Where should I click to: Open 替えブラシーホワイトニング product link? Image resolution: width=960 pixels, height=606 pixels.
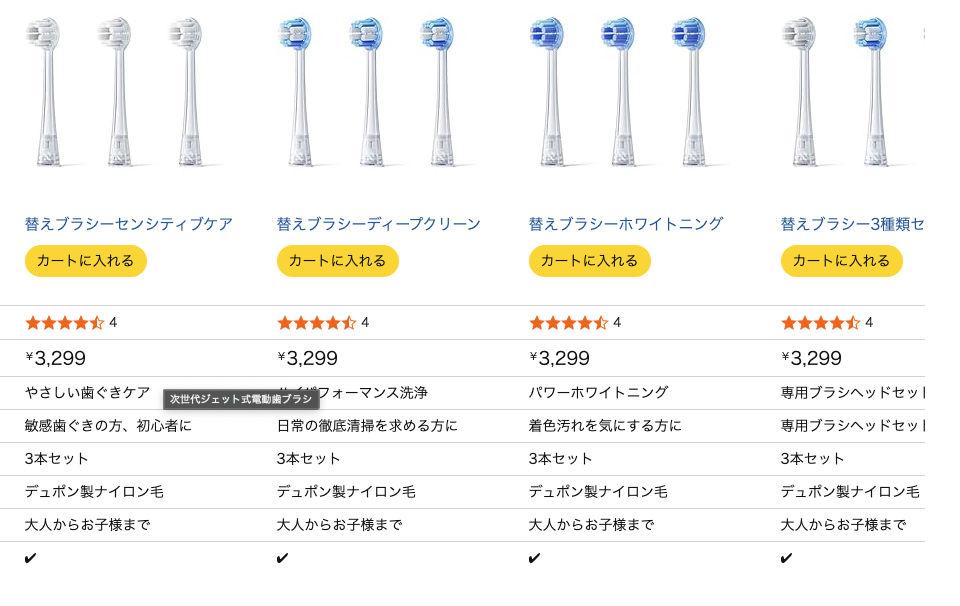(x=626, y=224)
